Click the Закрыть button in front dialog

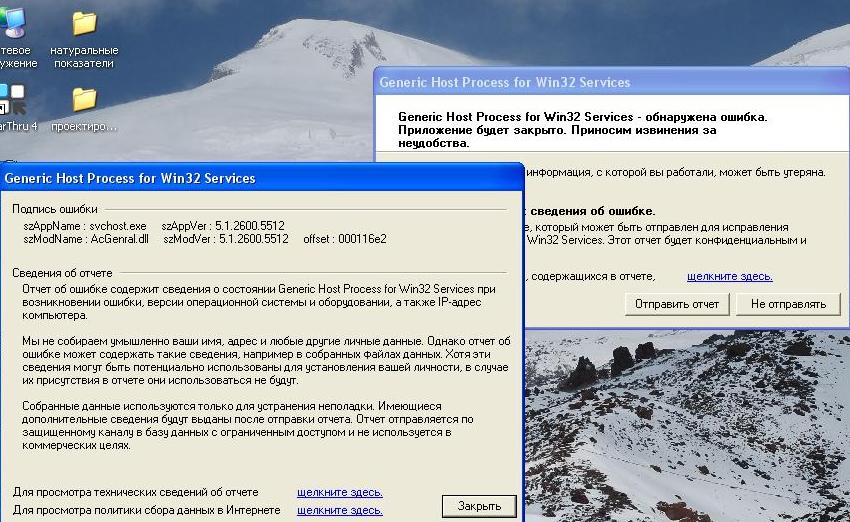[479, 506]
